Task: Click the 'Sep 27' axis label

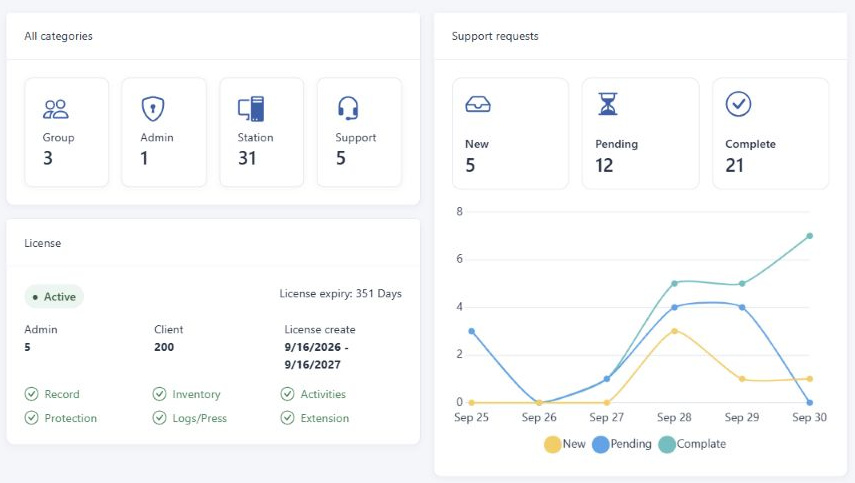Action: pyautogui.click(x=606, y=417)
